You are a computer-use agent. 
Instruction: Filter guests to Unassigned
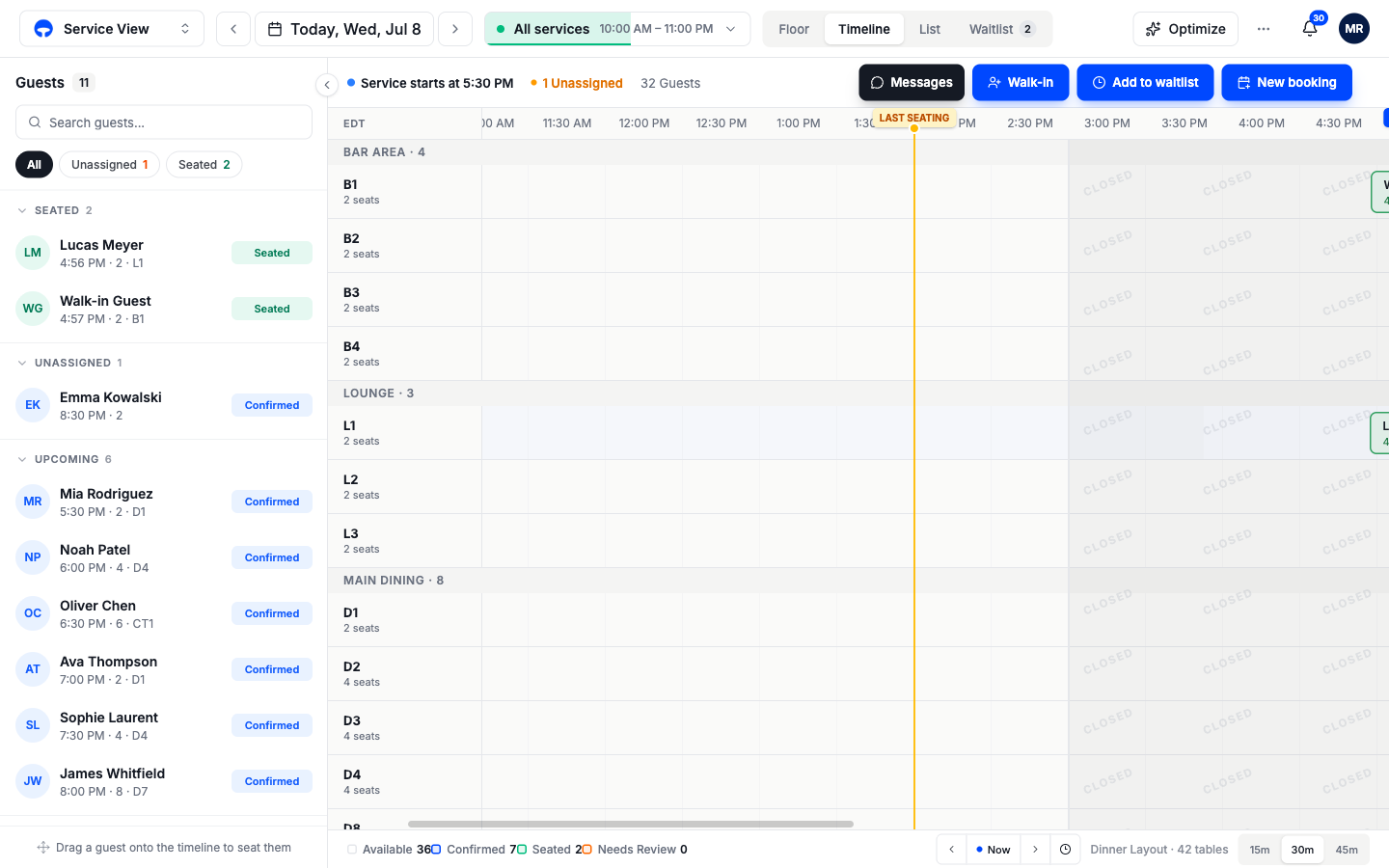(x=109, y=165)
